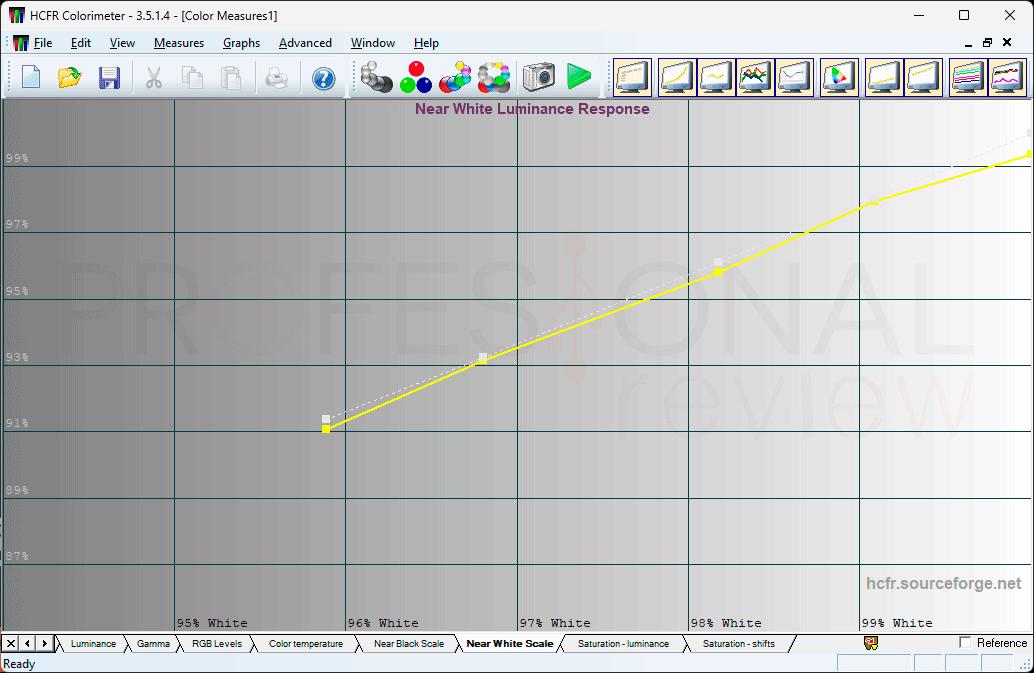Show near white graph view icon
1034x673 pixels.
click(x=923, y=77)
